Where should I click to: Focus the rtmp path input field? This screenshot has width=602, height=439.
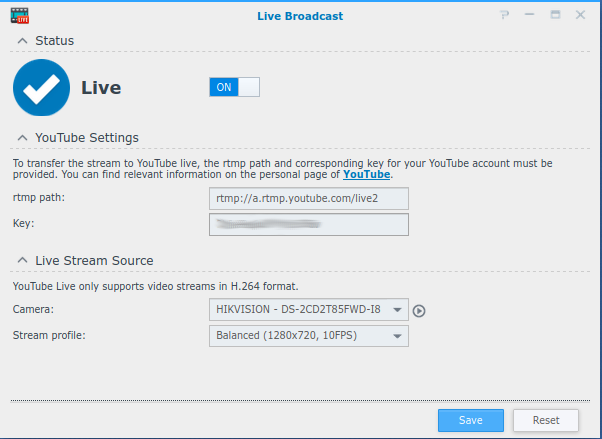click(x=309, y=199)
